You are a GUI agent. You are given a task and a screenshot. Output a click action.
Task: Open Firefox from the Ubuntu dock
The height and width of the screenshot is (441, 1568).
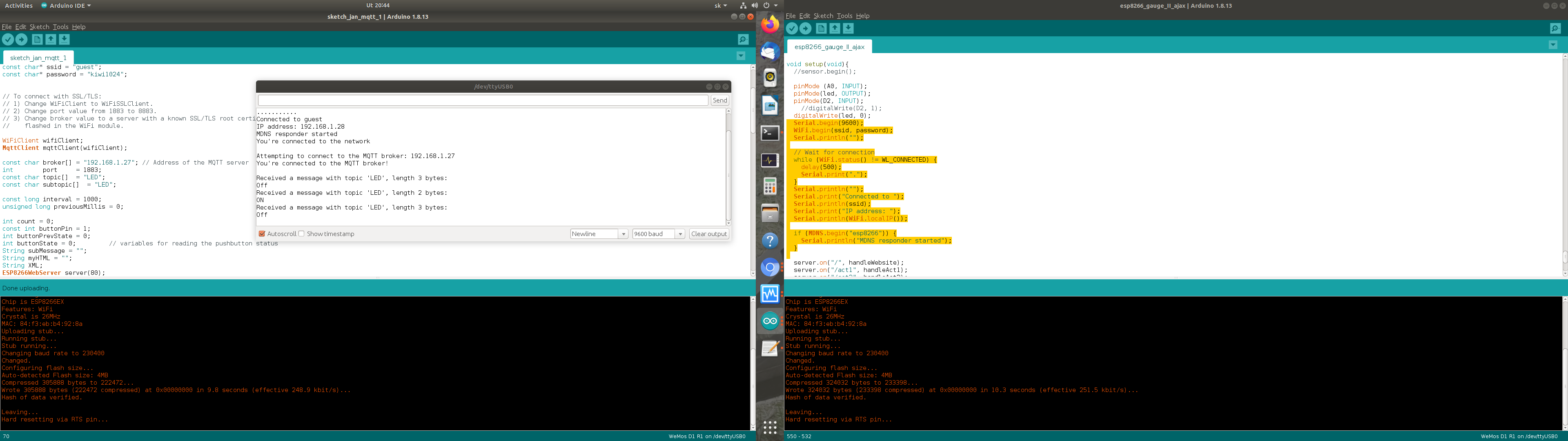(770, 25)
